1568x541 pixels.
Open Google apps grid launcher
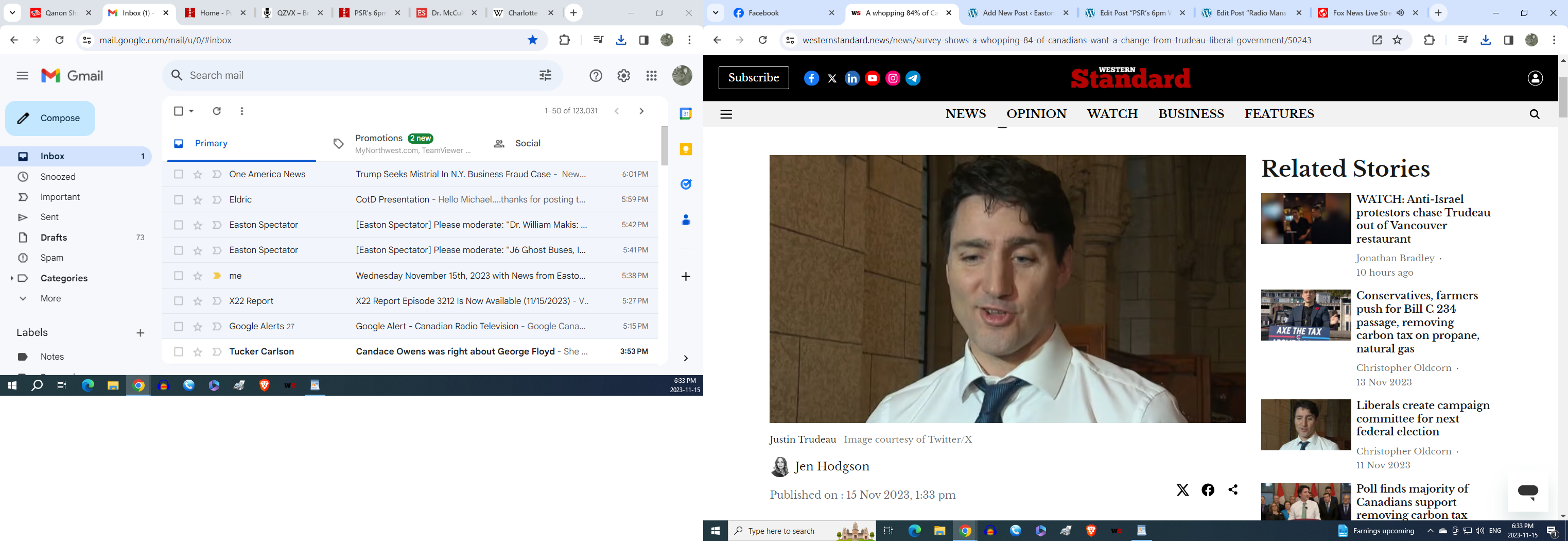pos(651,76)
